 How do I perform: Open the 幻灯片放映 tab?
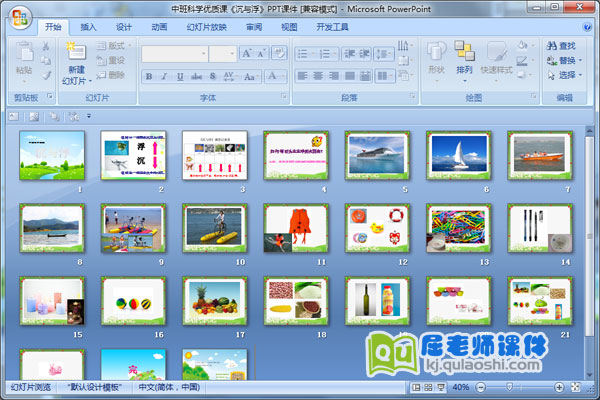point(207,27)
